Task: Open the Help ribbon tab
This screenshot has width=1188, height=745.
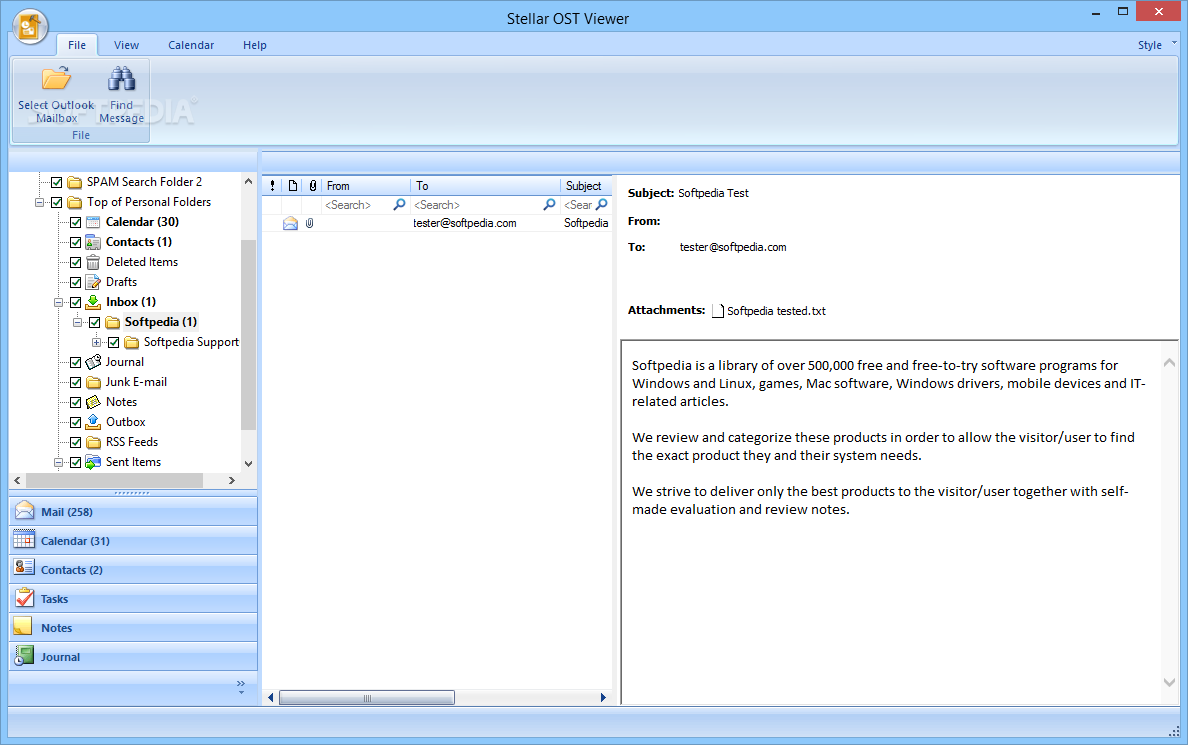Action: (x=255, y=45)
